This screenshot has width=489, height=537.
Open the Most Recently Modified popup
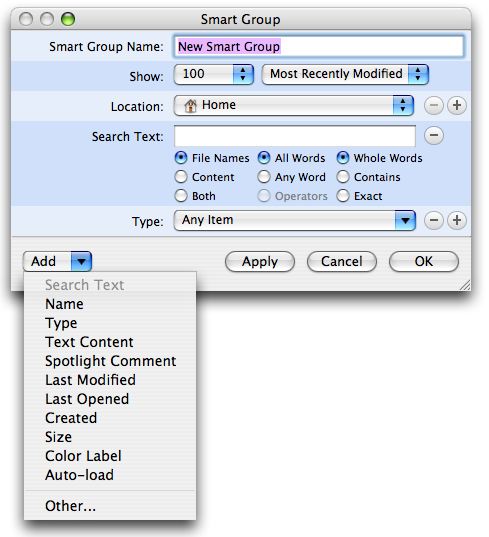345,74
